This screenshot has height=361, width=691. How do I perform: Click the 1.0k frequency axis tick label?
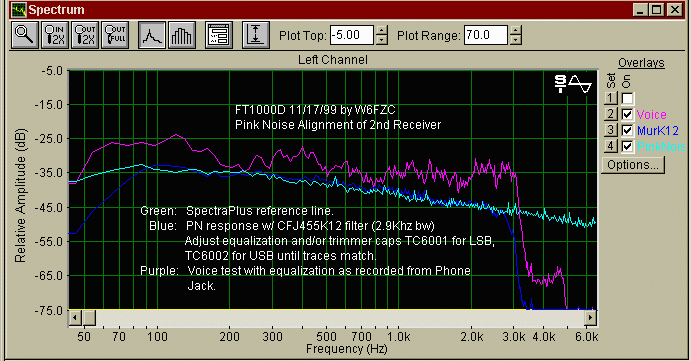[398, 337]
